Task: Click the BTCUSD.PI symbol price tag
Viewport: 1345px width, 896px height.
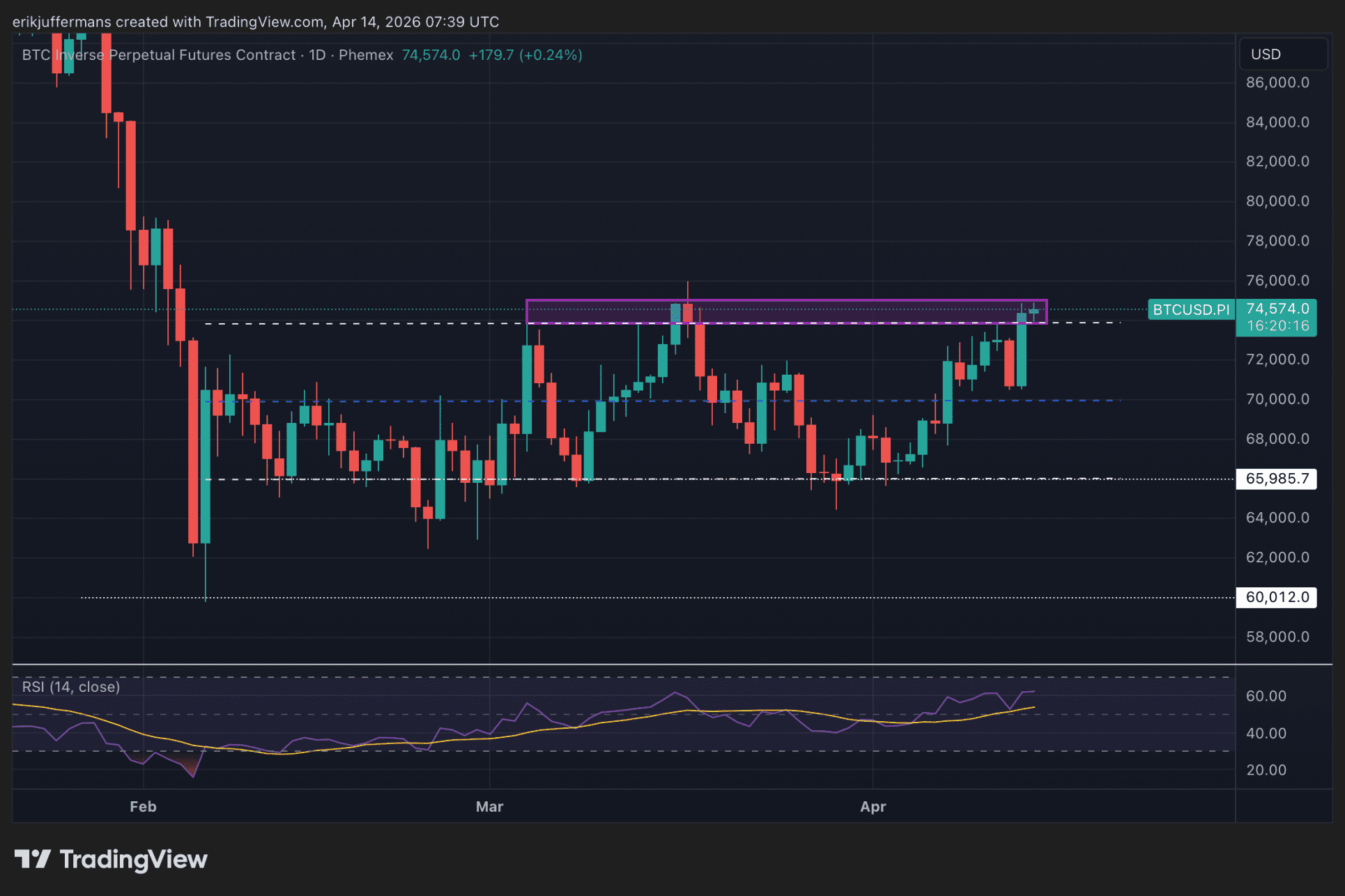Action: pyautogui.click(x=1190, y=309)
